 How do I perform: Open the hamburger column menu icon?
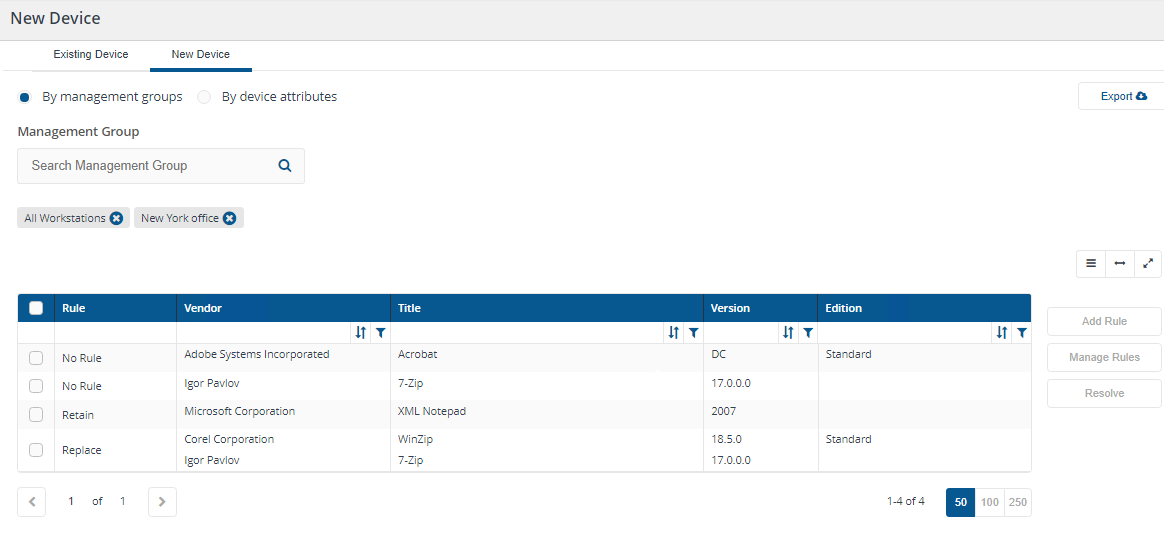pos(1091,264)
